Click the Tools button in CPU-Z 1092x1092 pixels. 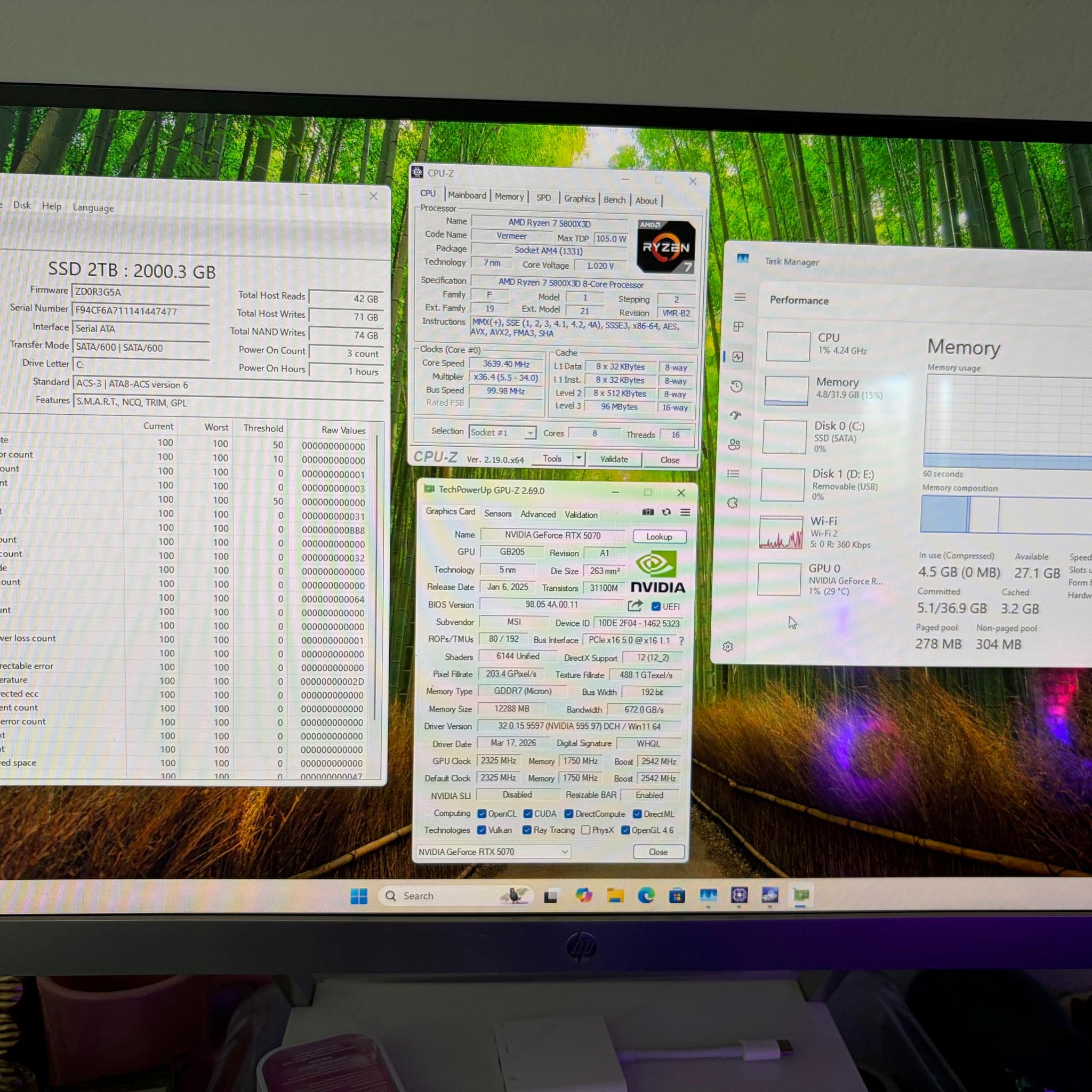[552, 459]
